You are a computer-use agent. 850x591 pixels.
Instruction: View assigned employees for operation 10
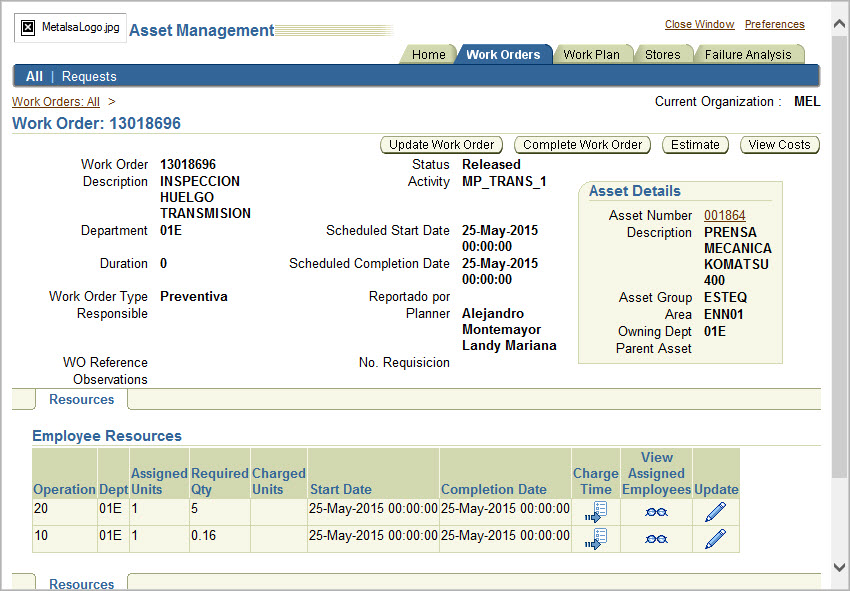pyautogui.click(x=656, y=539)
